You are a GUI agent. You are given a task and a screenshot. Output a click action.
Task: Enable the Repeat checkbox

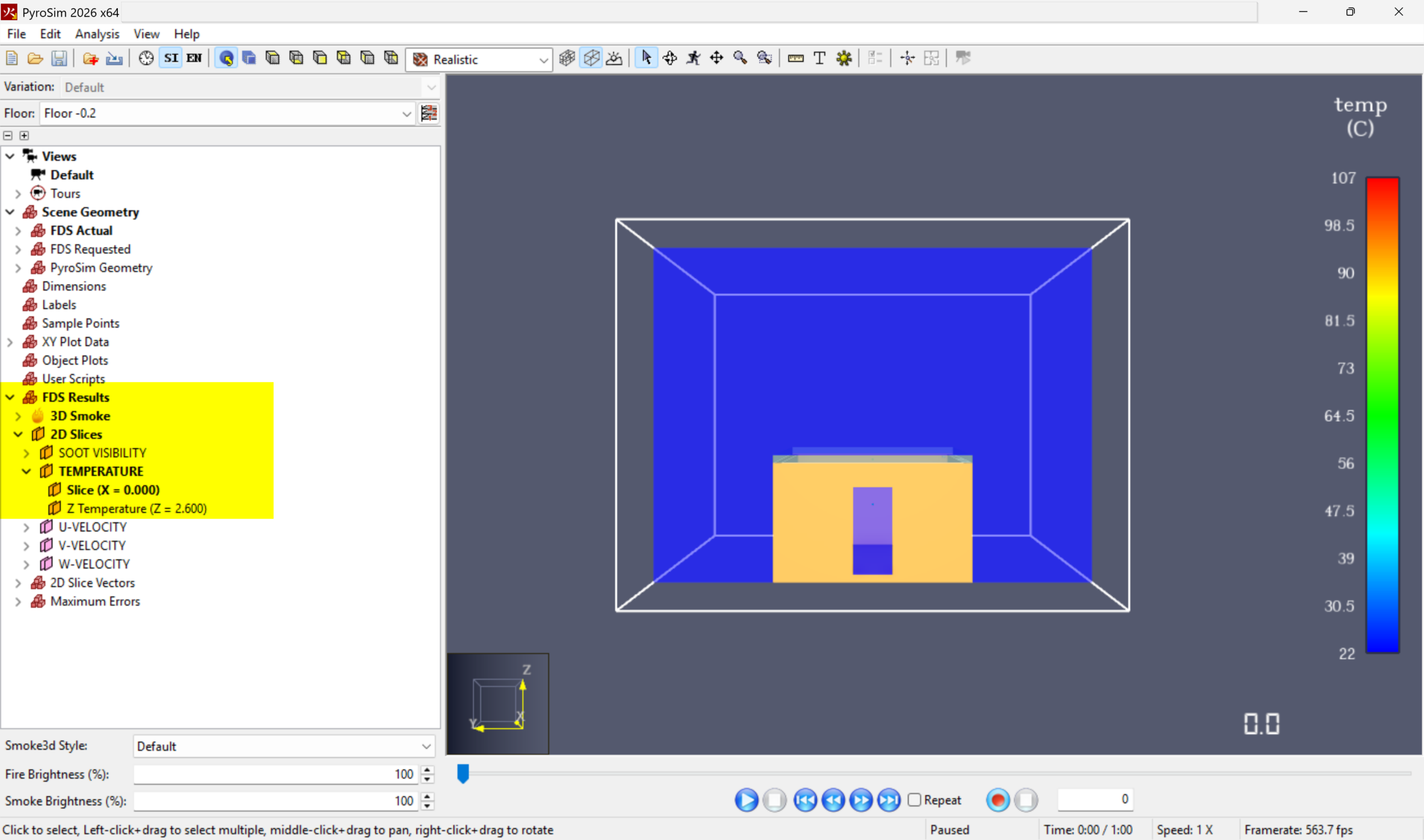[914, 800]
